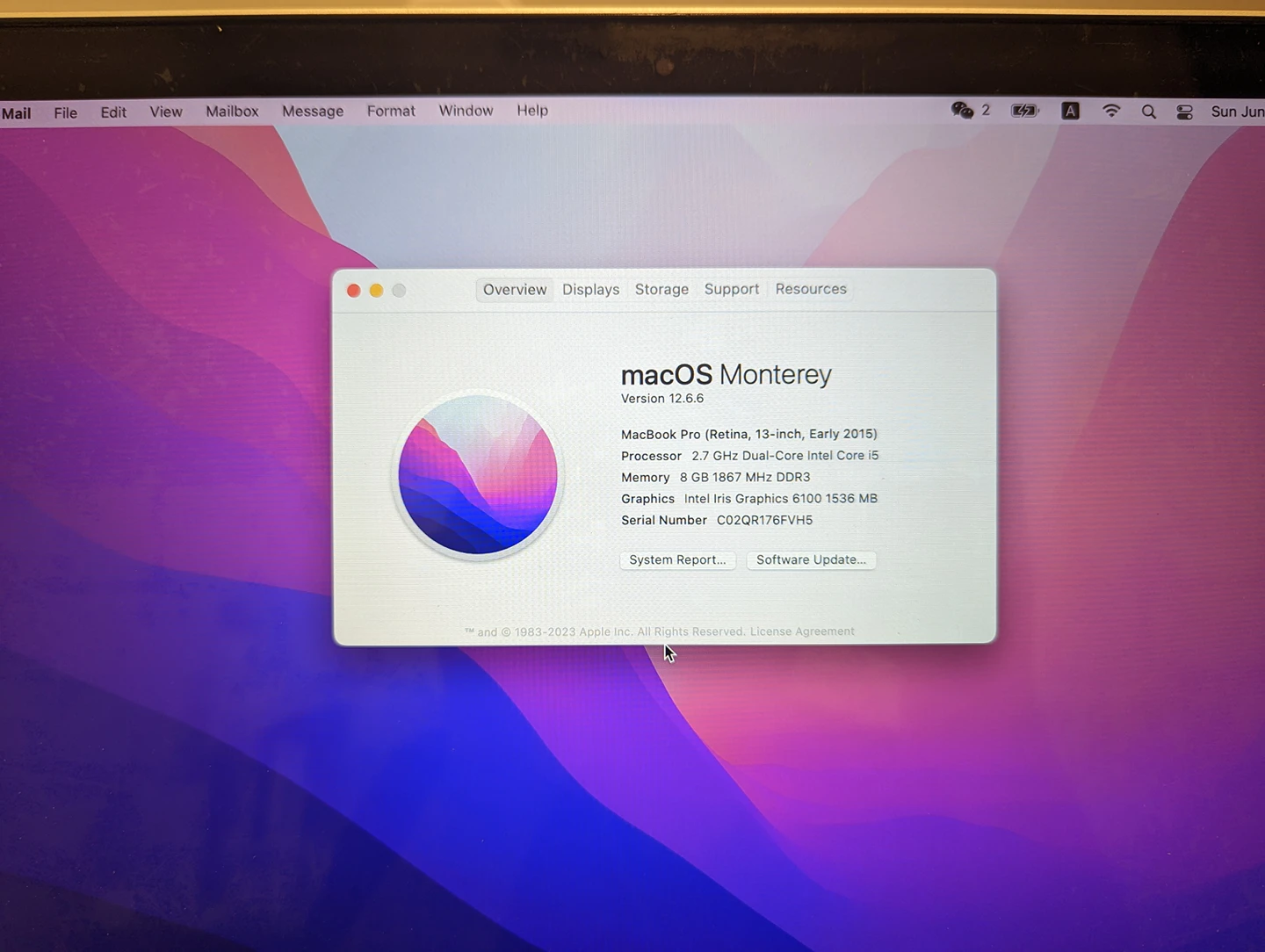The image size is (1265, 952).
Task: Click the System Report... button
Action: pyautogui.click(x=677, y=560)
